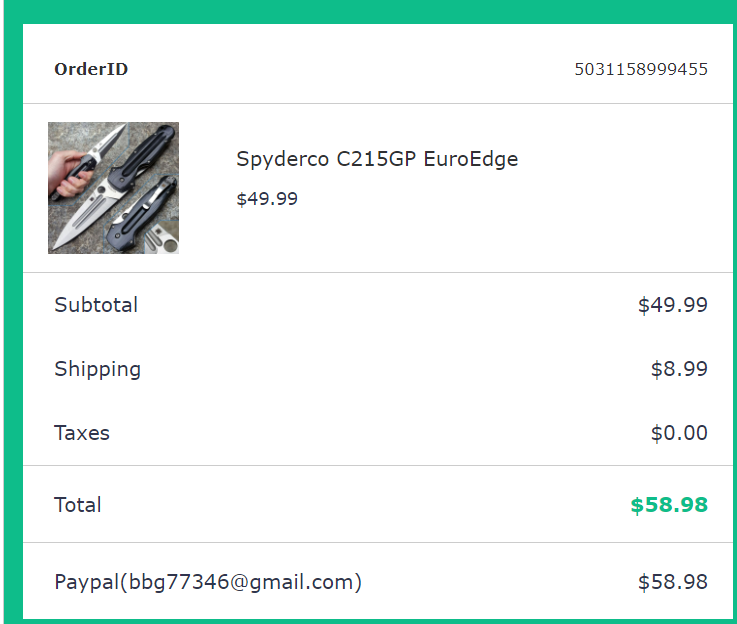Click the Shipping label
Image resolution: width=737 pixels, height=624 pixels.
[97, 369]
